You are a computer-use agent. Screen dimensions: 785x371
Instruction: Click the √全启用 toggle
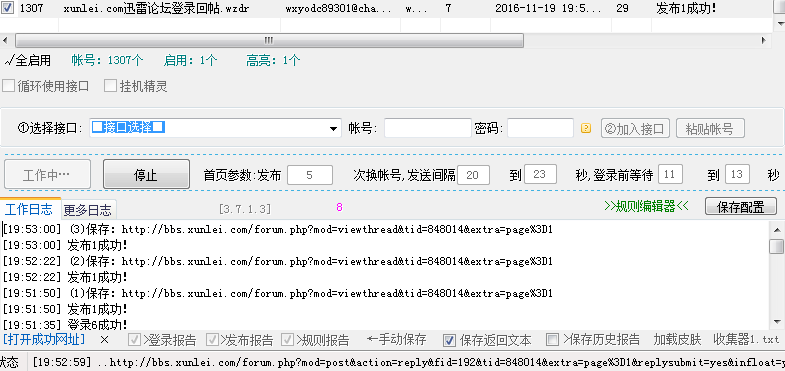pyautogui.click(x=28, y=61)
